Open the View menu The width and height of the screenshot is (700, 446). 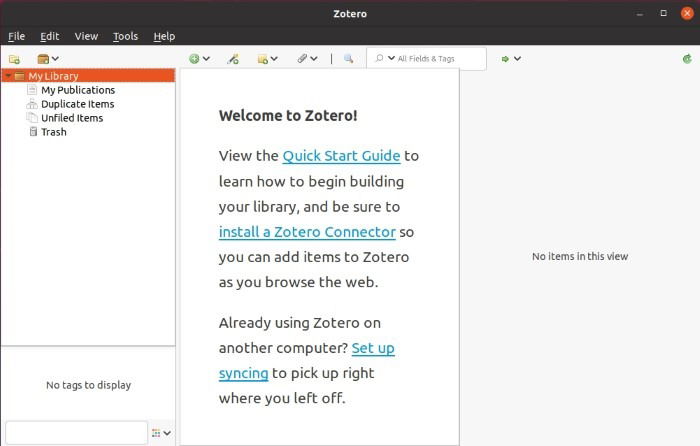pyautogui.click(x=86, y=36)
